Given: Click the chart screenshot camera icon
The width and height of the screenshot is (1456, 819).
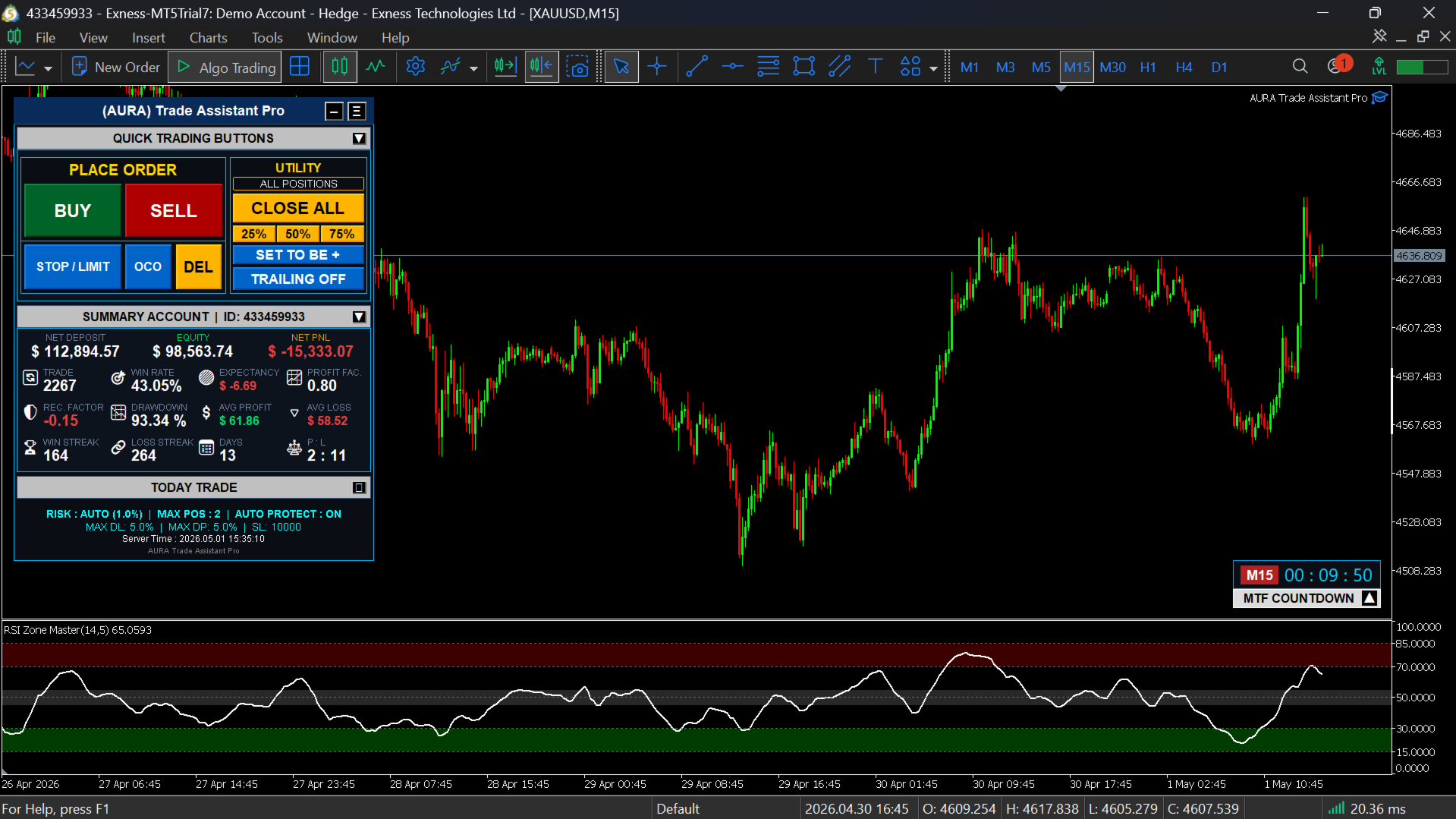Looking at the screenshot, I should tap(578, 67).
